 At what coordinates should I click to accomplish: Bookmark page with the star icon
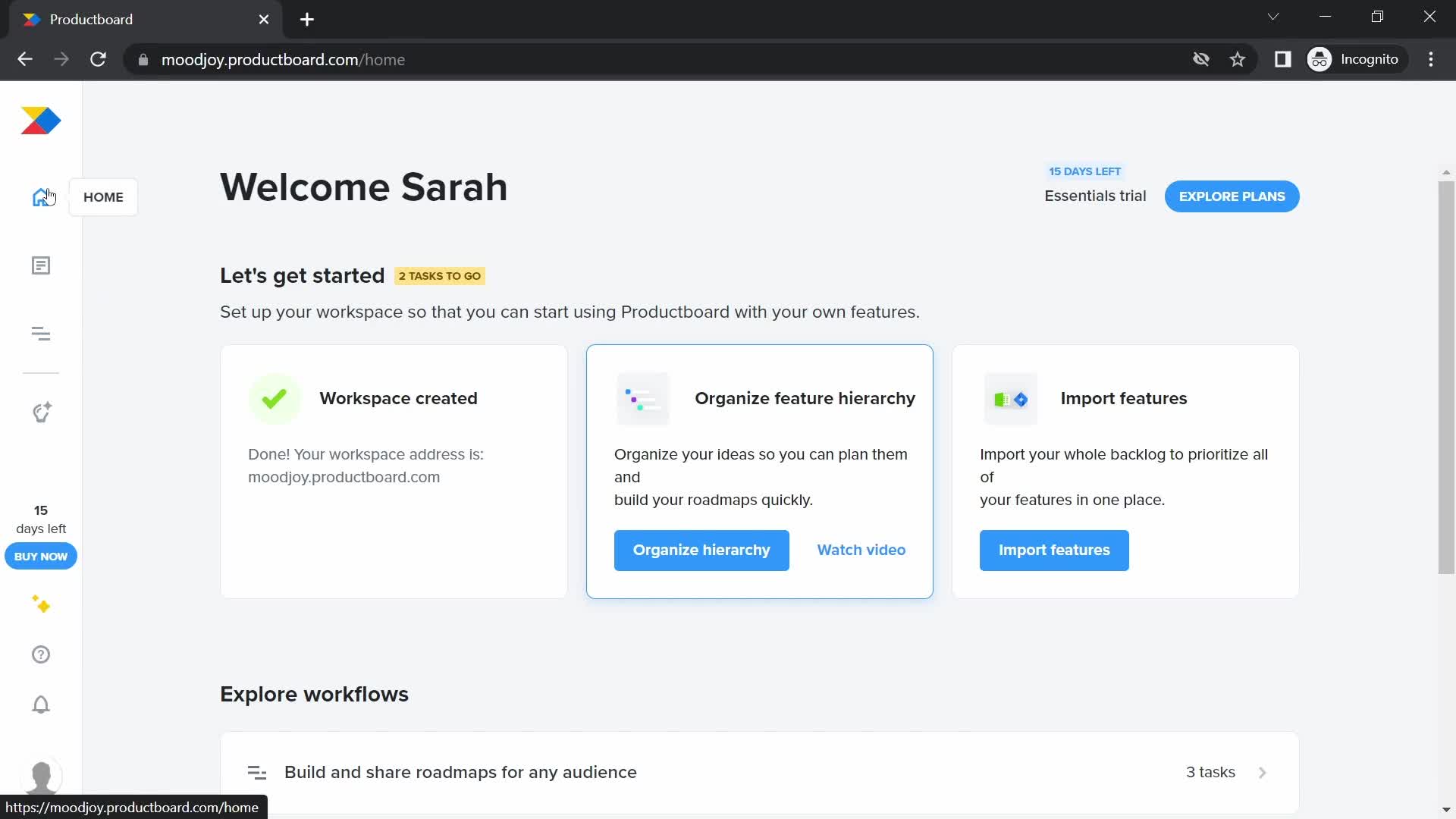click(x=1238, y=59)
